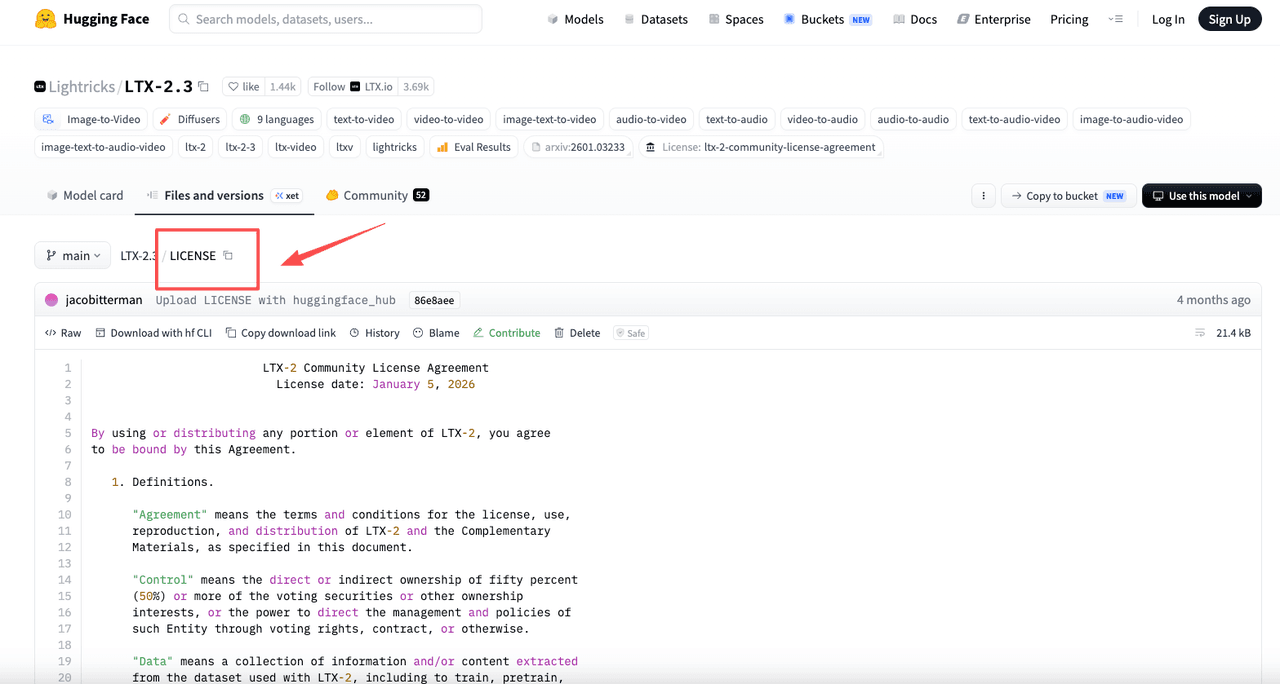Copy the LICENSE file path icon
The height and width of the screenshot is (684, 1280).
click(228, 256)
